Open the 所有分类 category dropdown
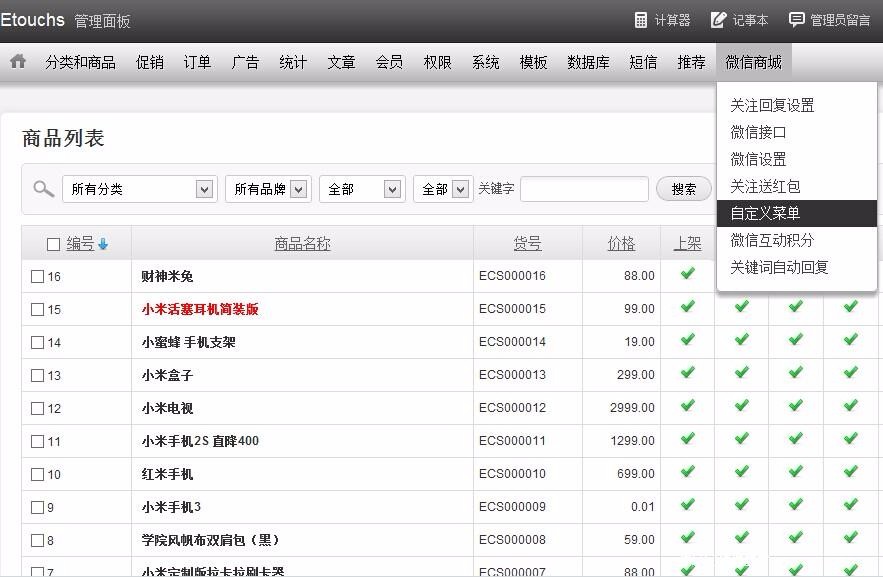The height and width of the screenshot is (577, 883). pyautogui.click(x=138, y=188)
